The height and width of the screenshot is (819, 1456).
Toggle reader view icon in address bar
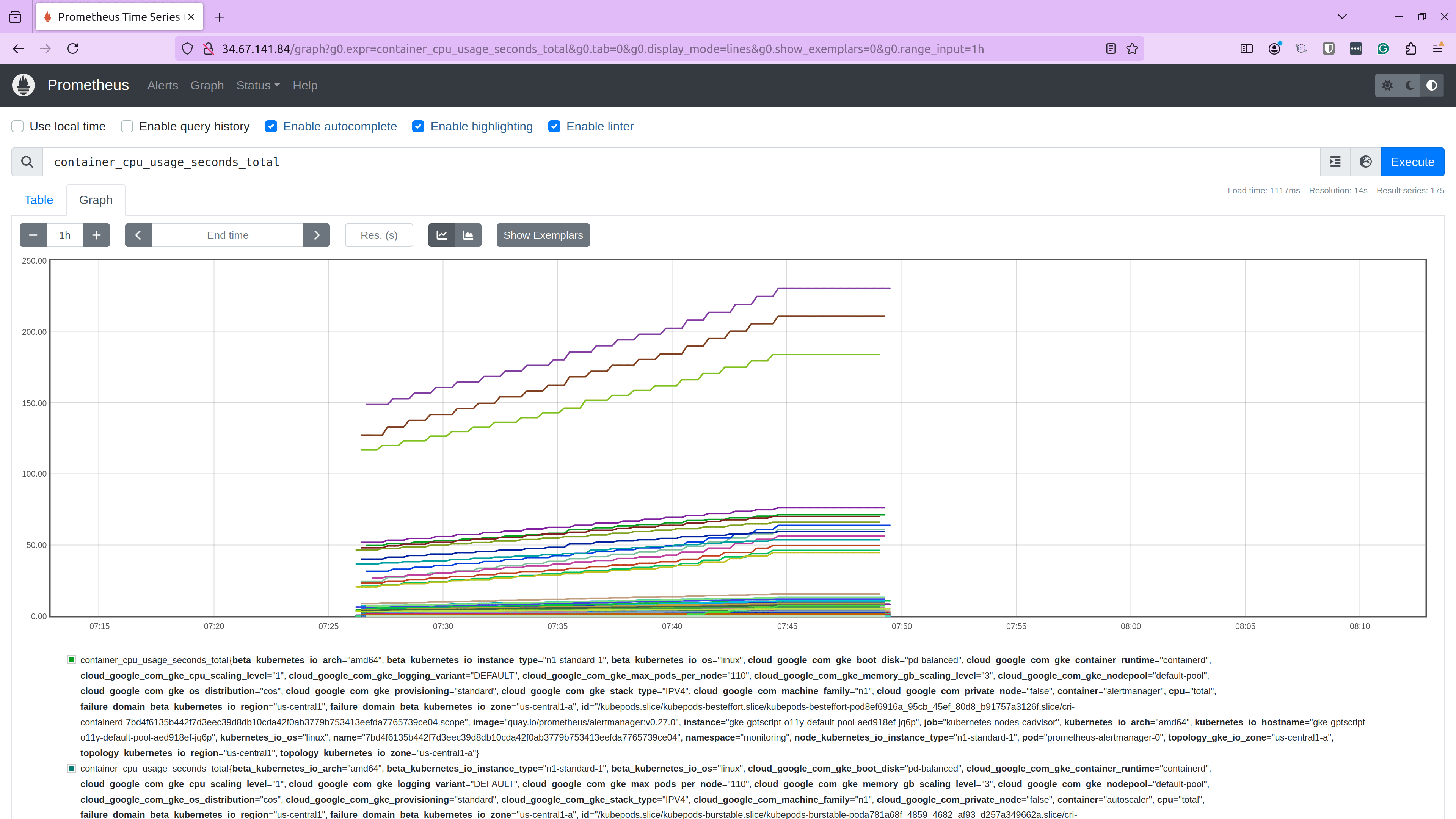click(x=1111, y=49)
